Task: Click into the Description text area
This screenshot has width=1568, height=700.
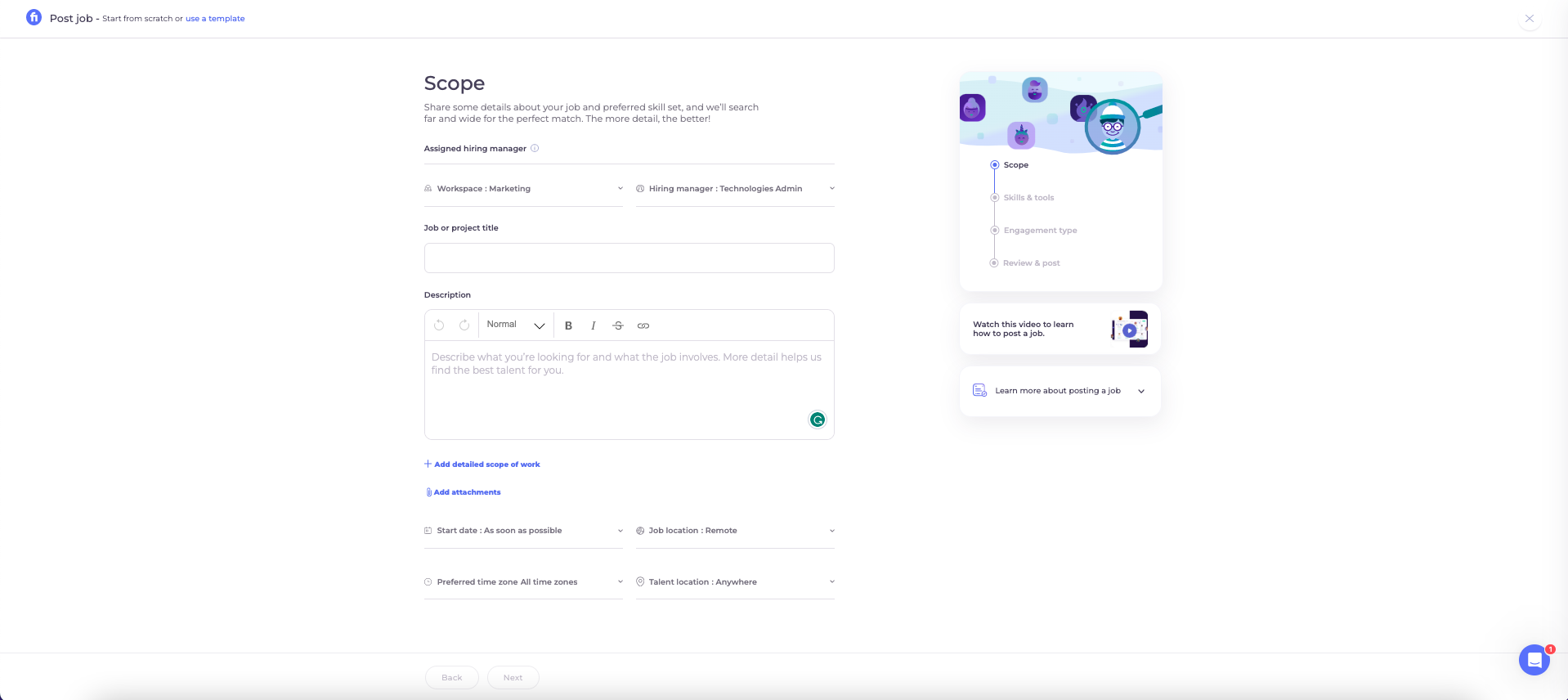Action: 629,390
